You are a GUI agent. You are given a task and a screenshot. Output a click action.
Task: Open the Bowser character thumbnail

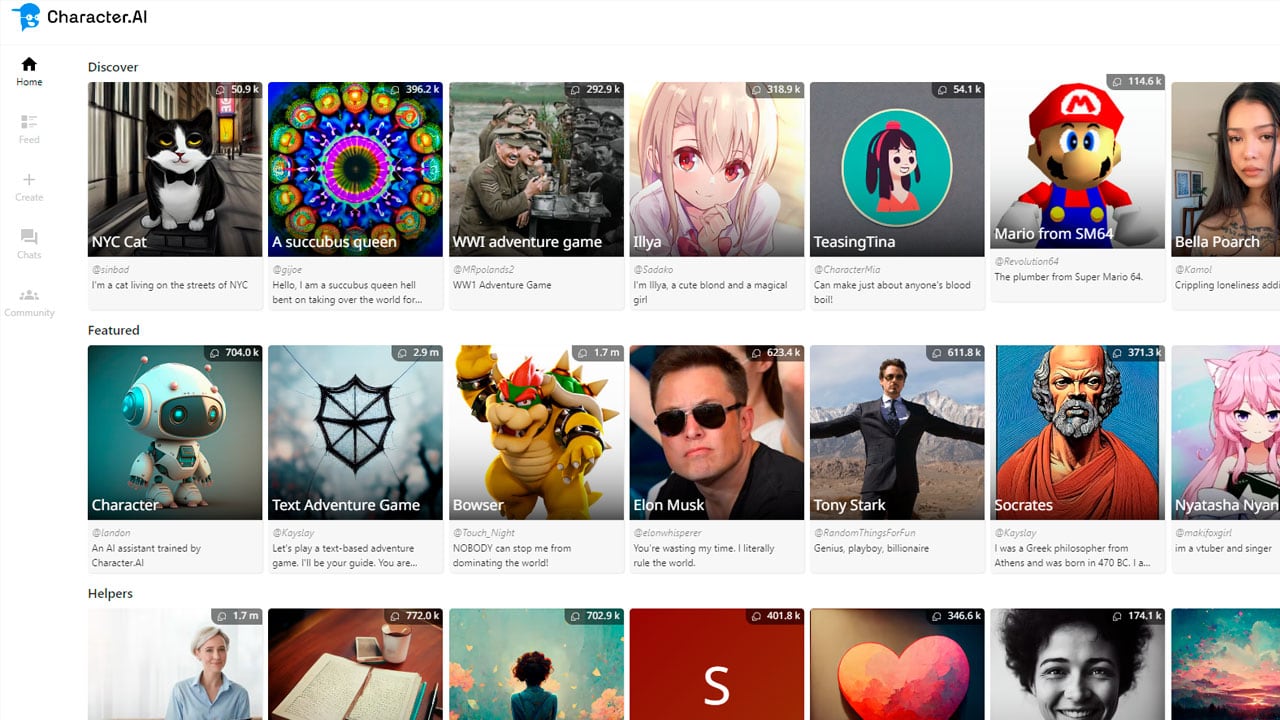click(536, 432)
